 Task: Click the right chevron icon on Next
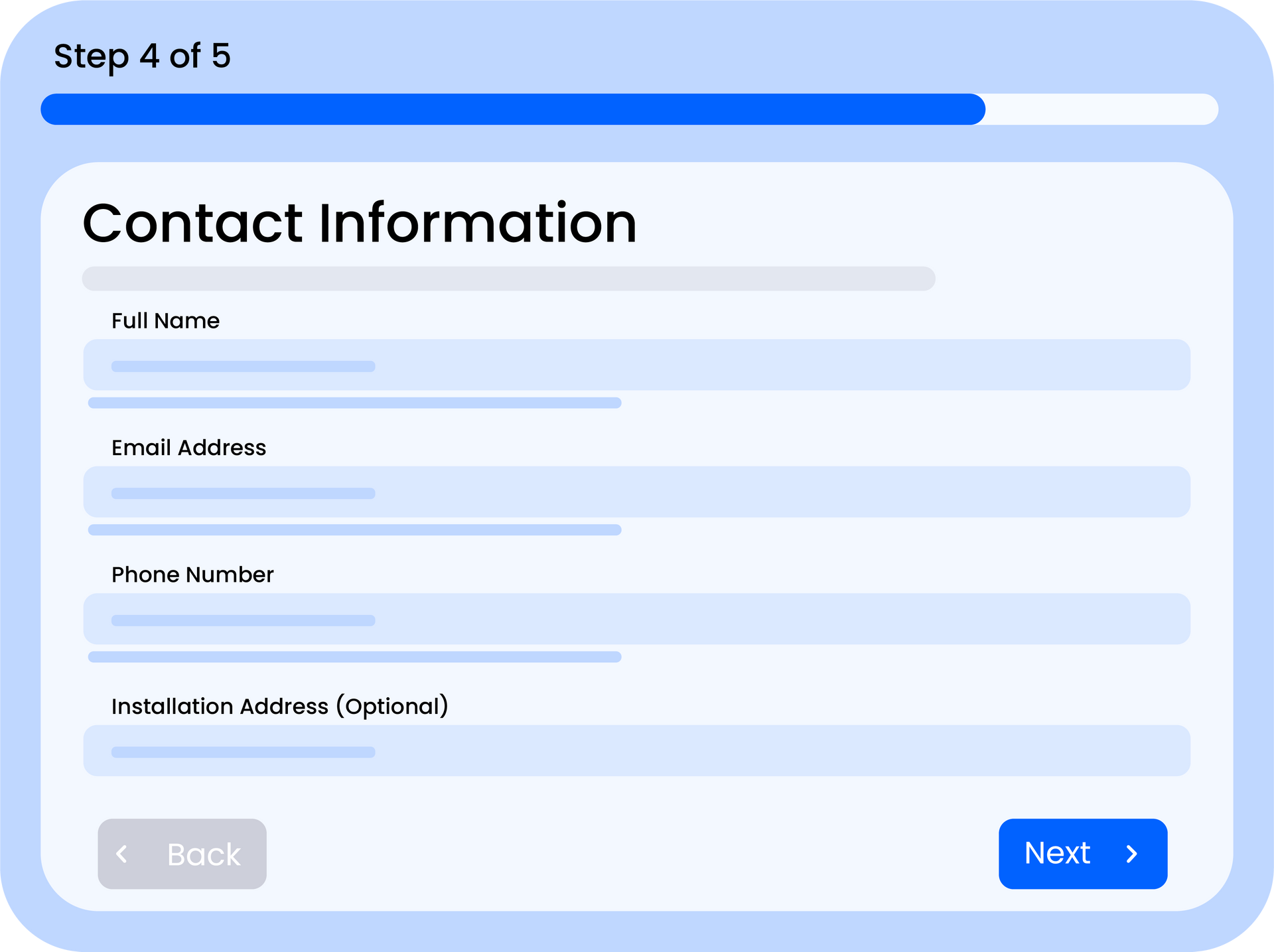pyautogui.click(x=1132, y=854)
